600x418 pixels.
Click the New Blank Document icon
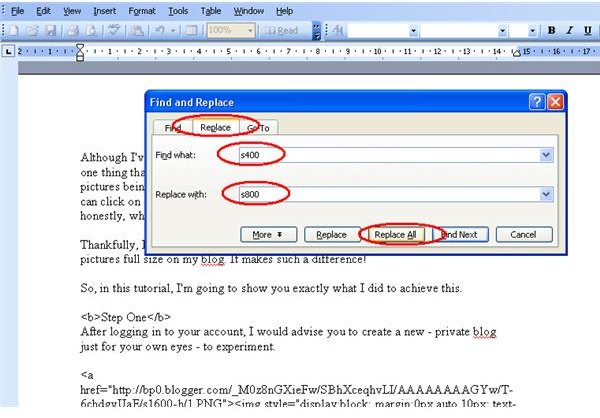pos(13,30)
